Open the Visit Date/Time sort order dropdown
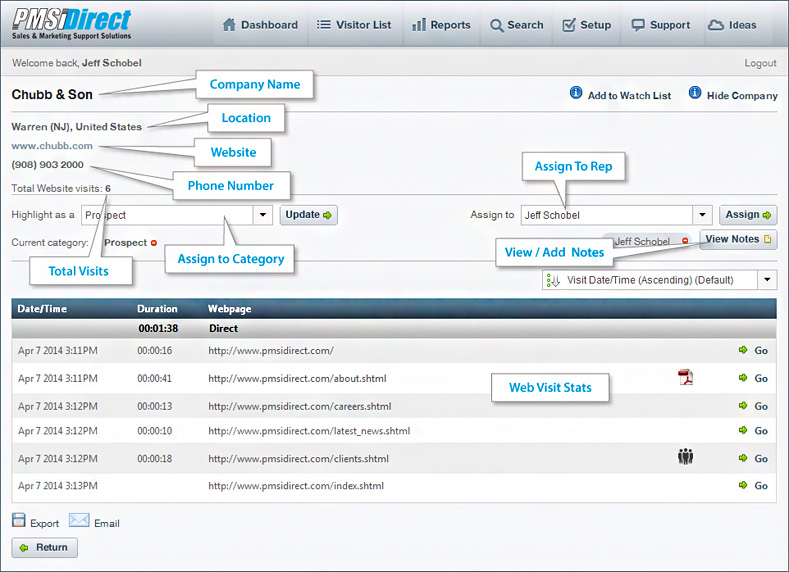This screenshot has width=789, height=572. (x=767, y=280)
